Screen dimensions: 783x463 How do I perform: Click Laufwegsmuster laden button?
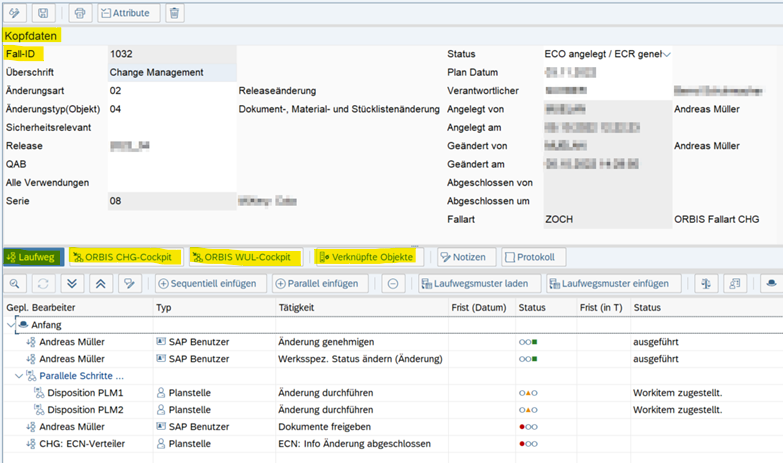(x=480, y=284)
